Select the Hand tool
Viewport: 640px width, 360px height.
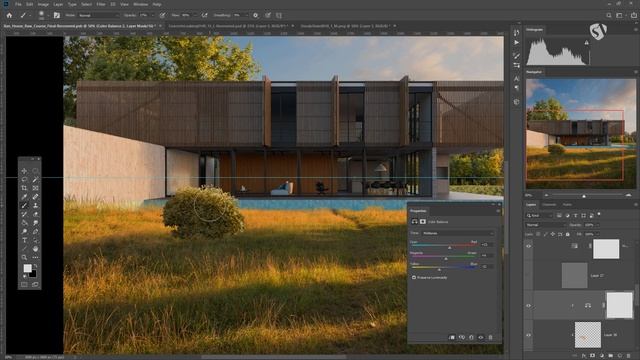(x=36, y=249)
